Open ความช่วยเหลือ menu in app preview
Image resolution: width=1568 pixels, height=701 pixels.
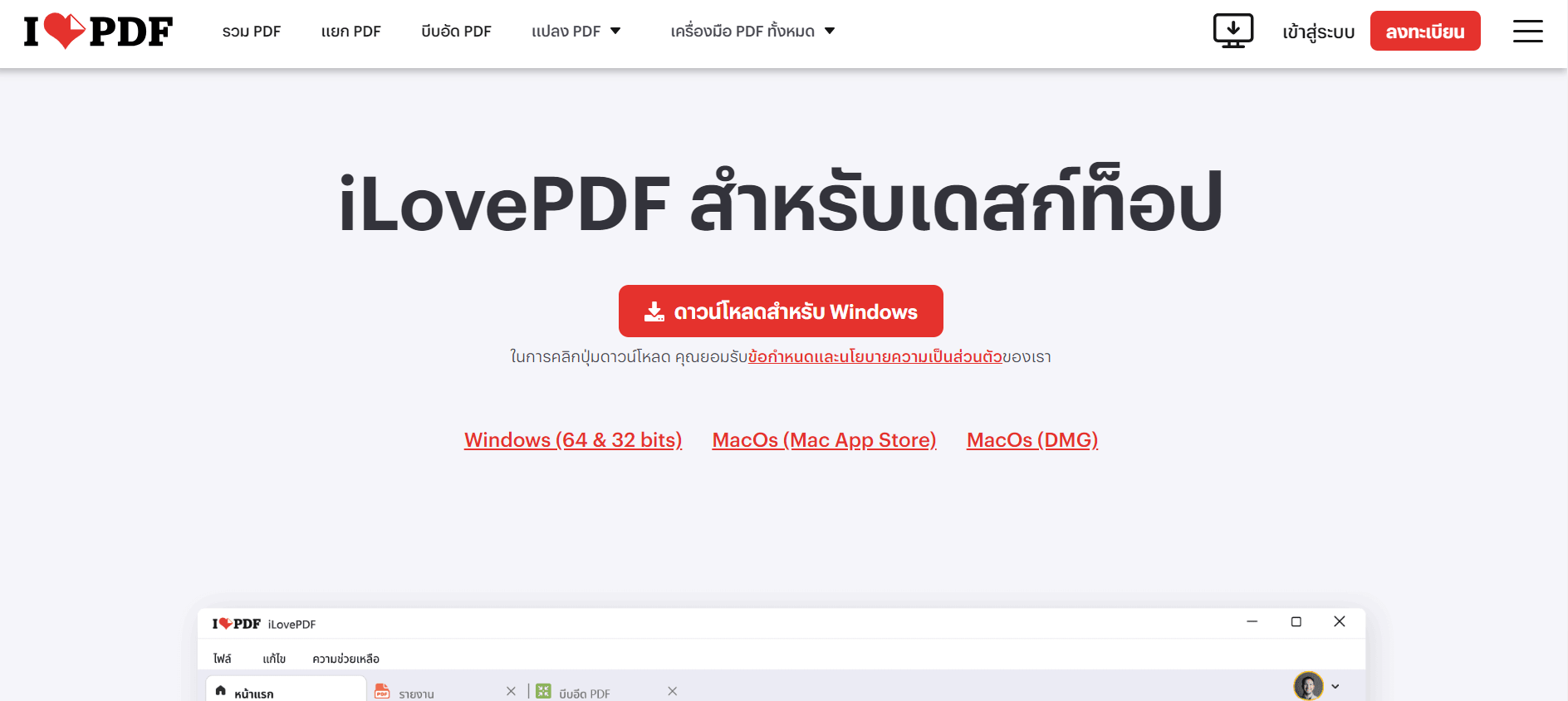click(x=345, y=659)
